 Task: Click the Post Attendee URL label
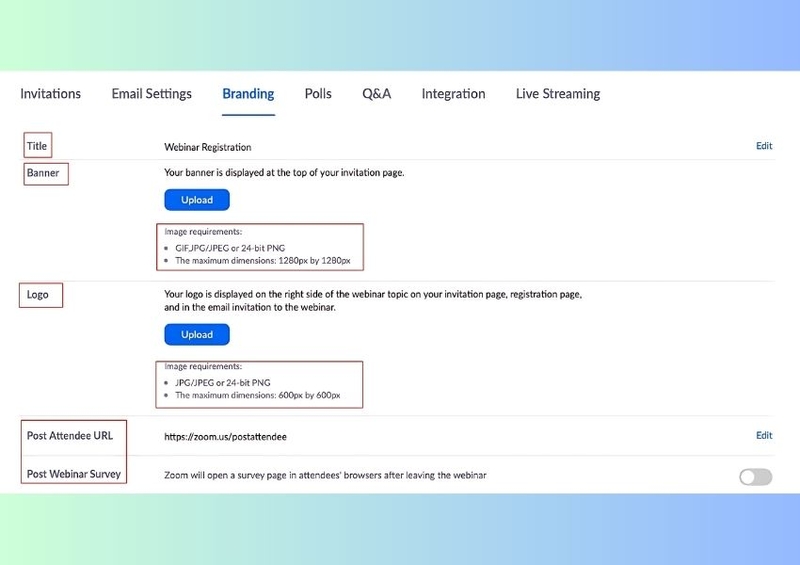[70, 436]
